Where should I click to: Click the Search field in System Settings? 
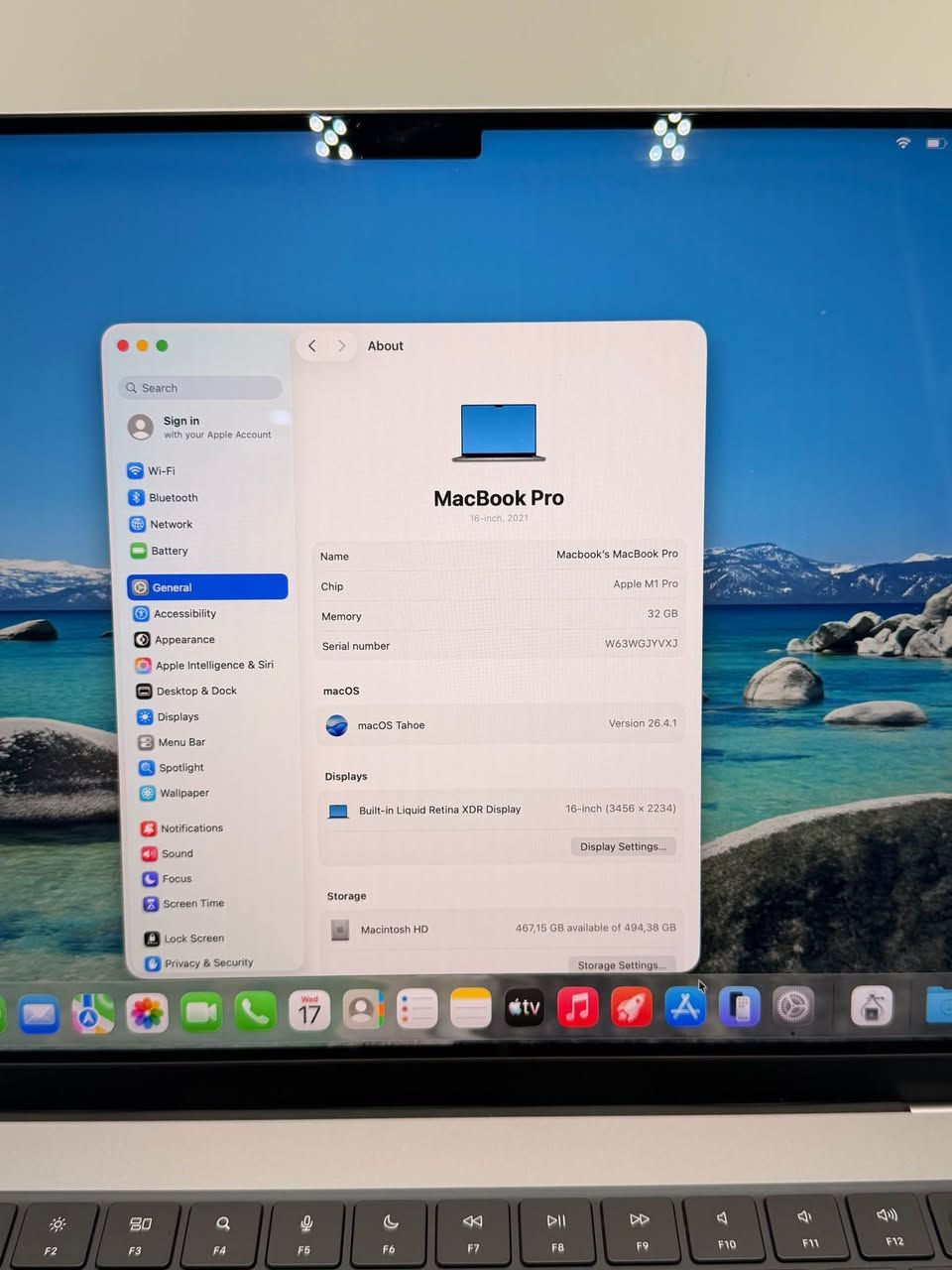[x=200, y=388]
